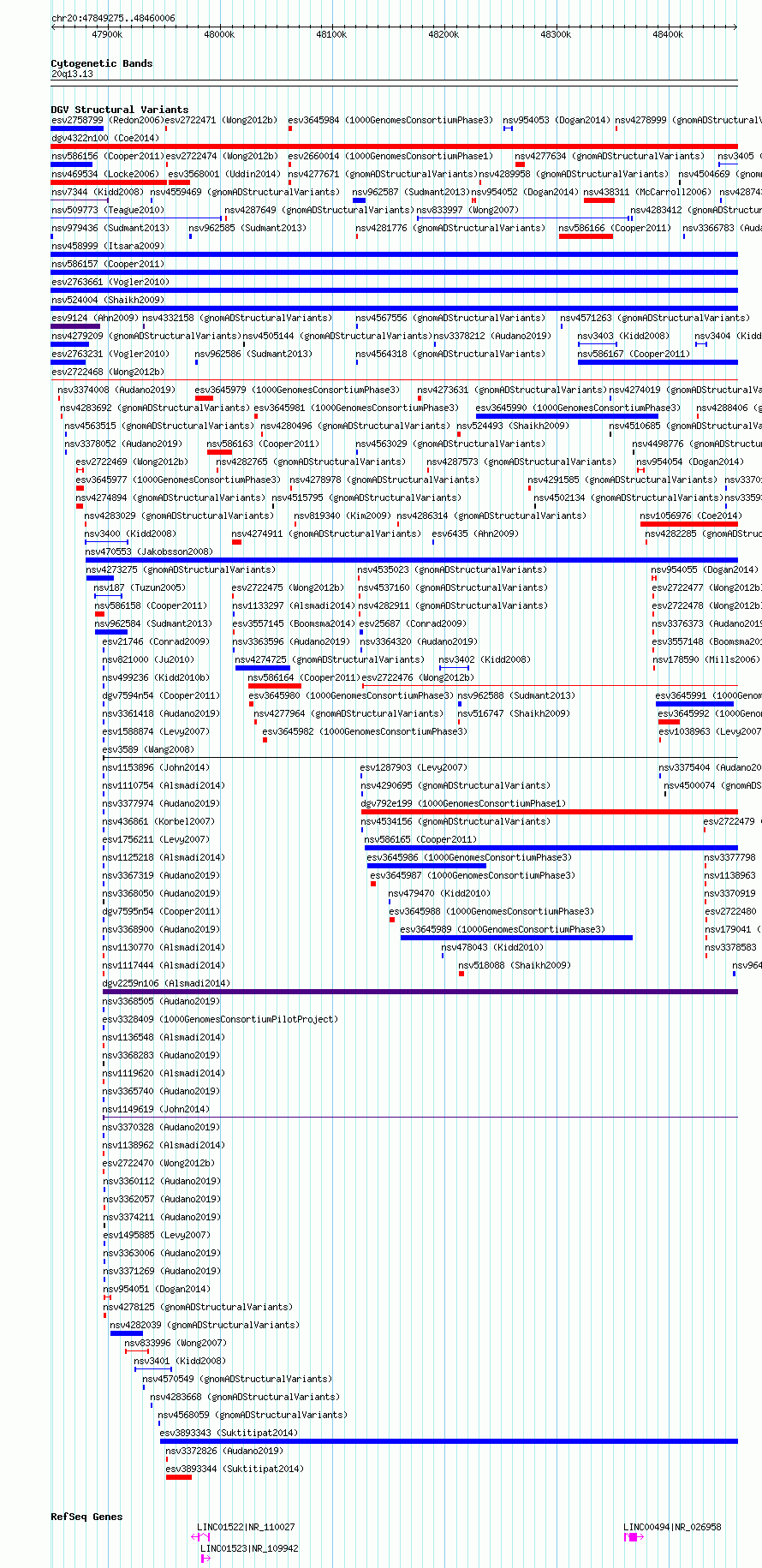
Task: Select variant nsv524004 (Shaikh2009)
Action: [x=108, y=300]
